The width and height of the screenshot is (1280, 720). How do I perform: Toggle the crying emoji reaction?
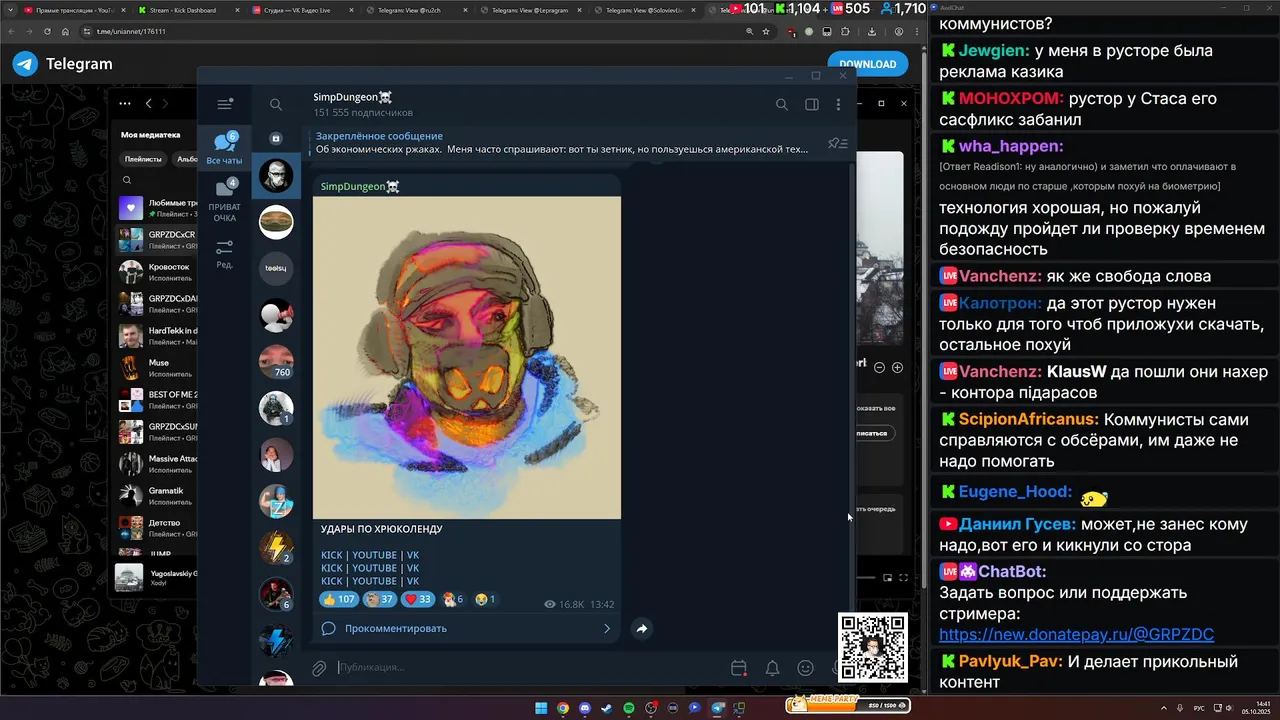click(485, 599)
